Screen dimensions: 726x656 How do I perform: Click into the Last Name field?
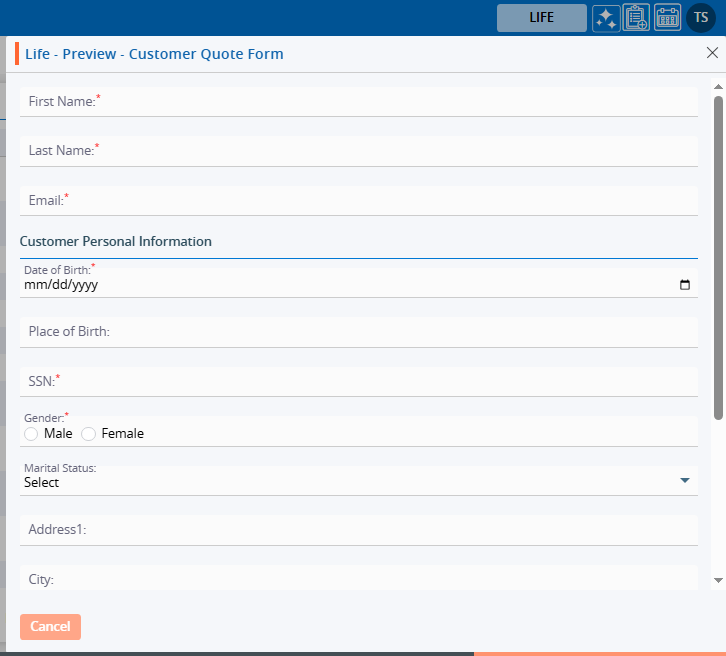(x=358, y=151)
